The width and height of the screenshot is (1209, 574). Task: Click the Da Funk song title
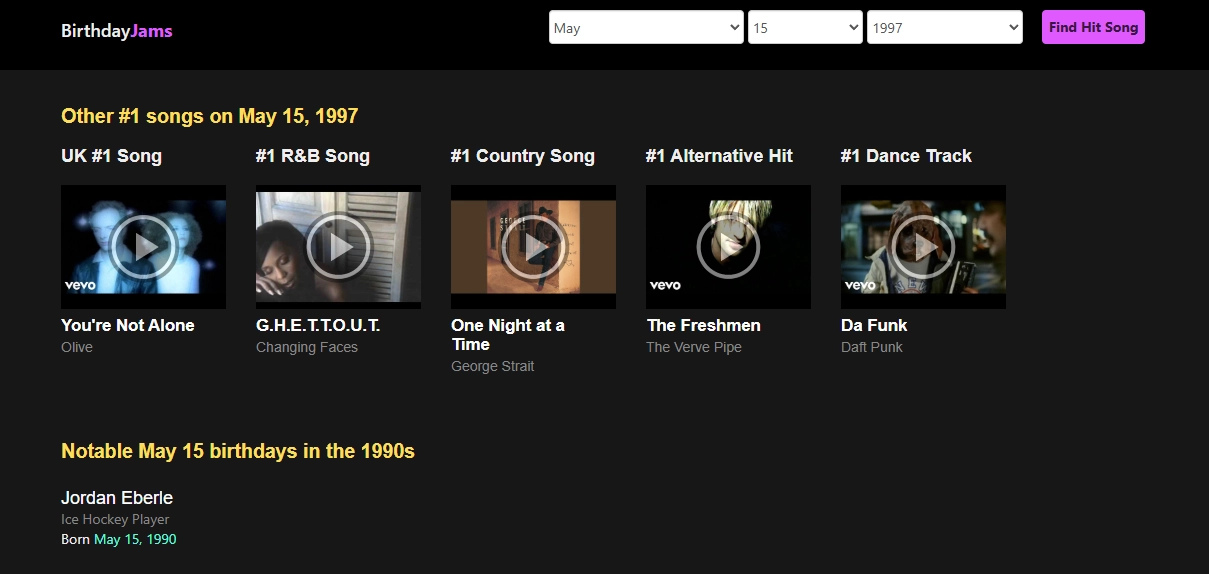point(874,325)
